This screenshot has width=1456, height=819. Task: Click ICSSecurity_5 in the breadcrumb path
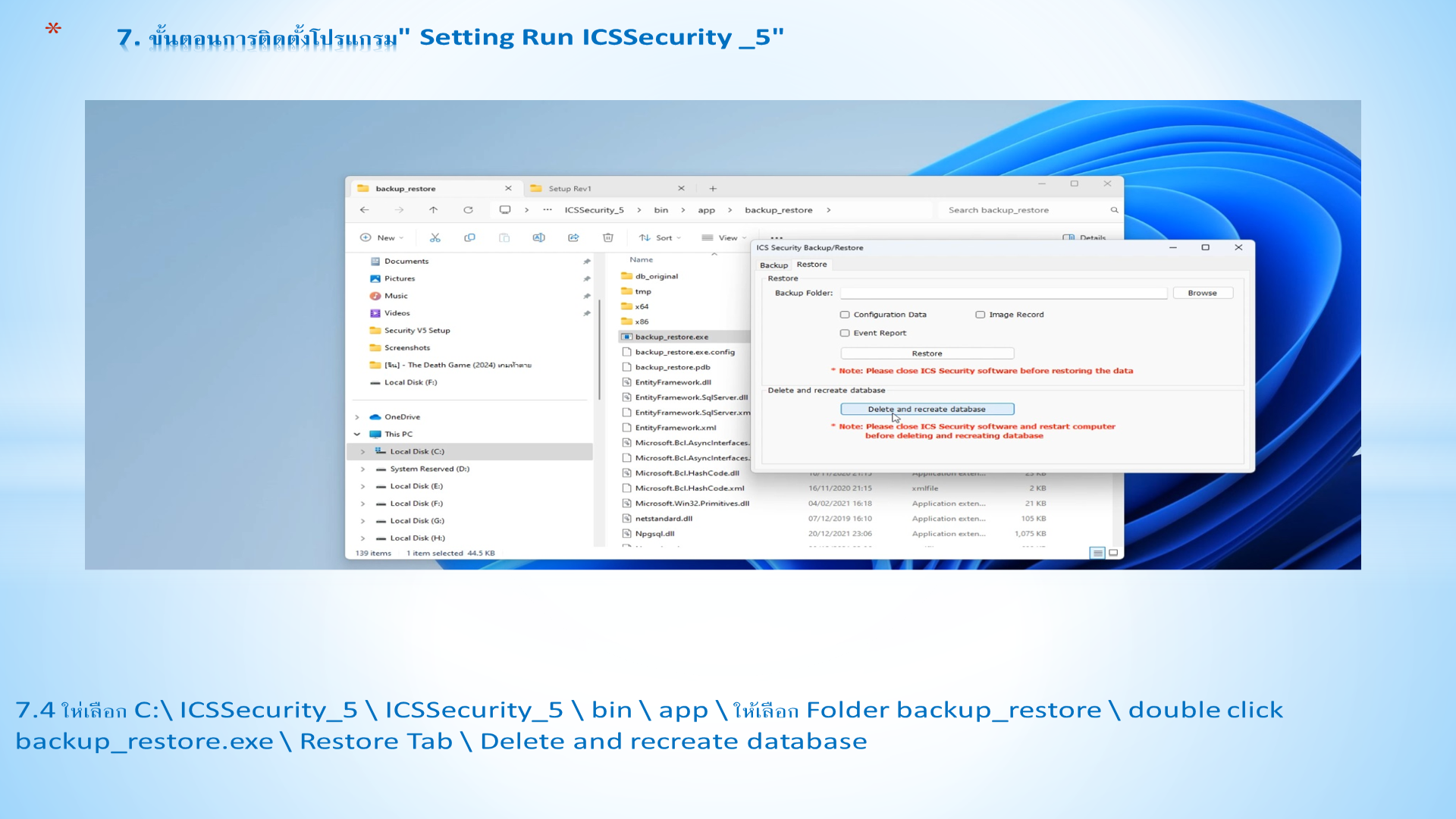tap(594, 210)
